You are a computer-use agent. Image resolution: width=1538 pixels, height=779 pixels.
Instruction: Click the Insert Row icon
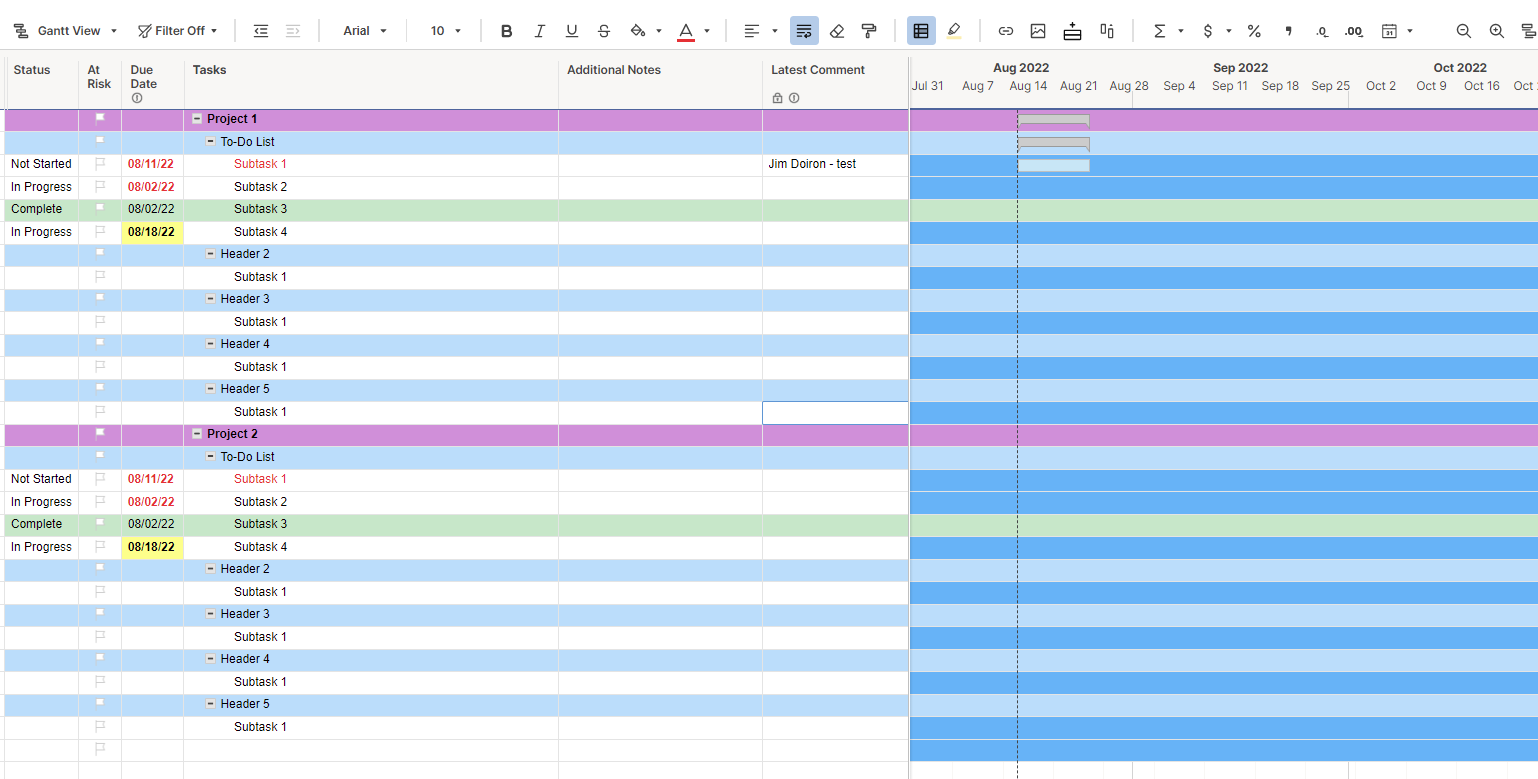pyautogui.click(x=1072, y=31)
